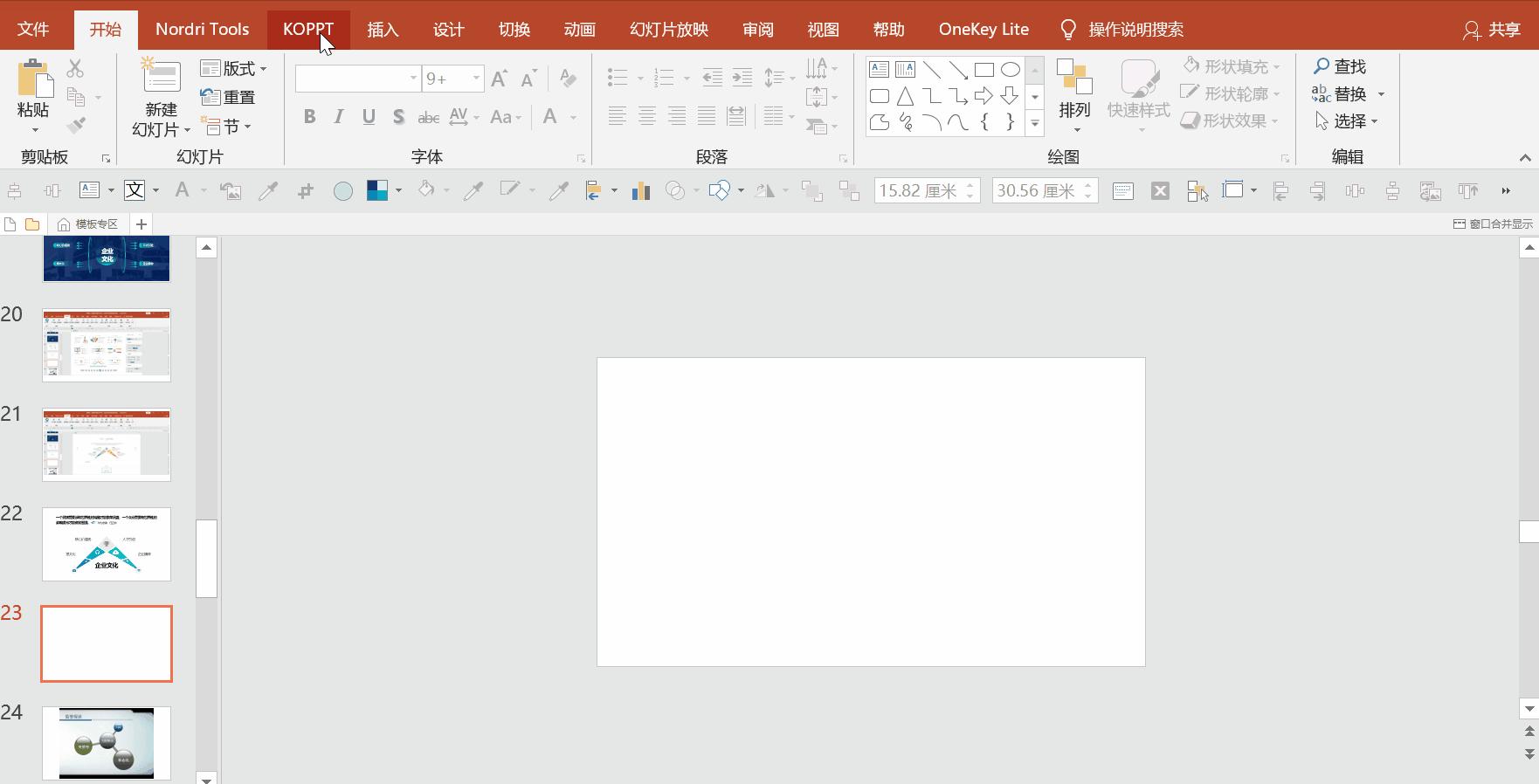Click the crop icon in quick toolbar
Screen dimensions: 1539x784
[305, 191]
